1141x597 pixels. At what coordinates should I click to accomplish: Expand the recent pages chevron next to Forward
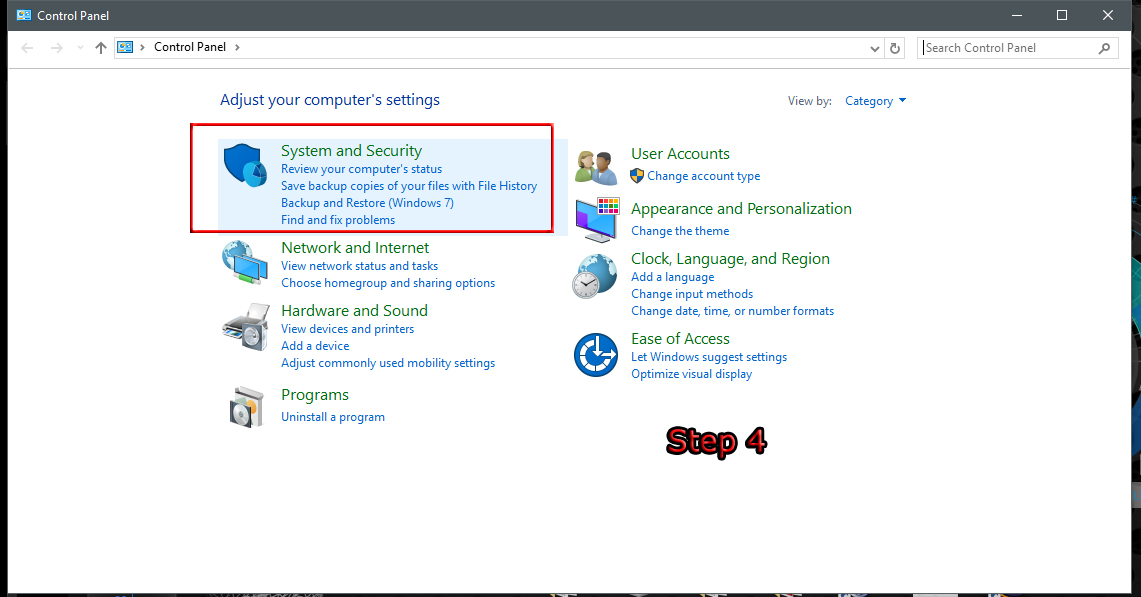coord(79,46)
